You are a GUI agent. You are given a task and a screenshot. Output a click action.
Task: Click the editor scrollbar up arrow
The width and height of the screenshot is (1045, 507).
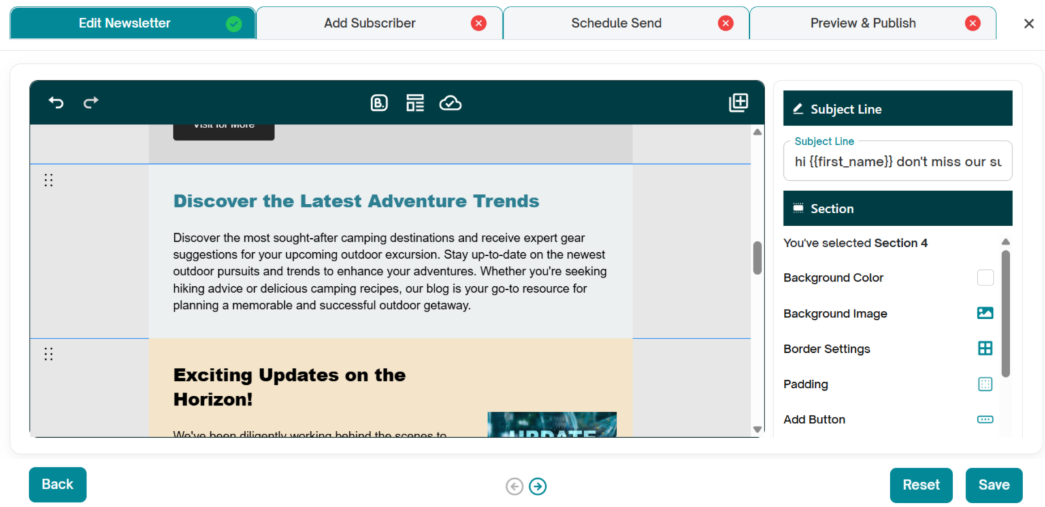pyautogui.click(x=757, y=132)
